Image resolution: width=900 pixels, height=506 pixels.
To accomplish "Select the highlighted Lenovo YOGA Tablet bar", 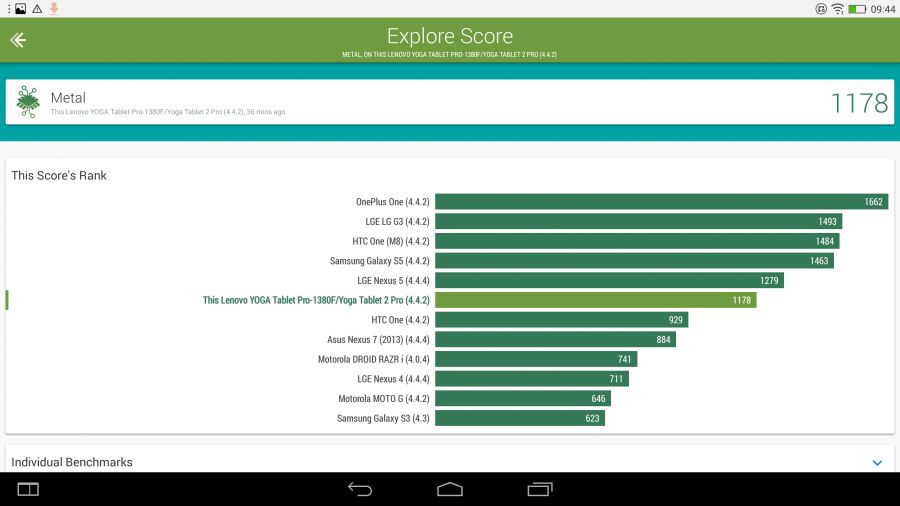I will pos(595,300).
